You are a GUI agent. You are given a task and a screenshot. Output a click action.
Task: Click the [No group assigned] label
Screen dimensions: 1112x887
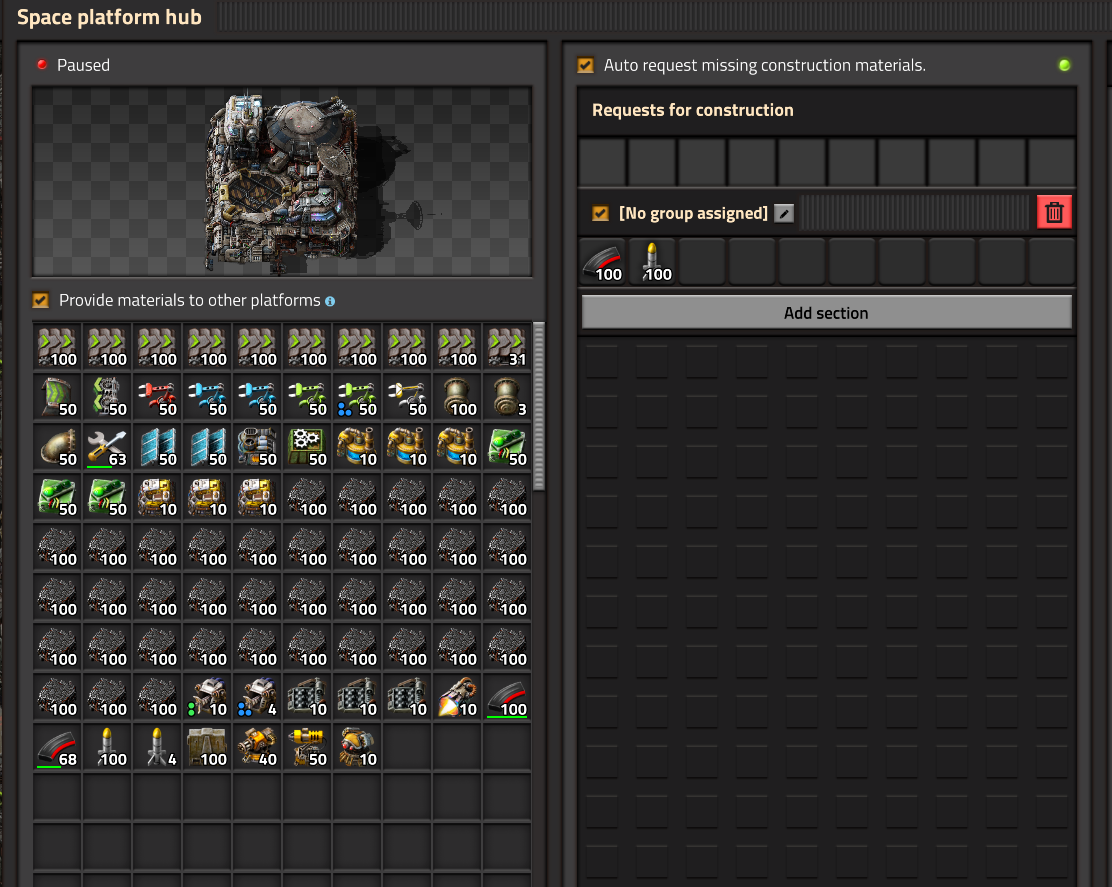click(x=693, y=213)
